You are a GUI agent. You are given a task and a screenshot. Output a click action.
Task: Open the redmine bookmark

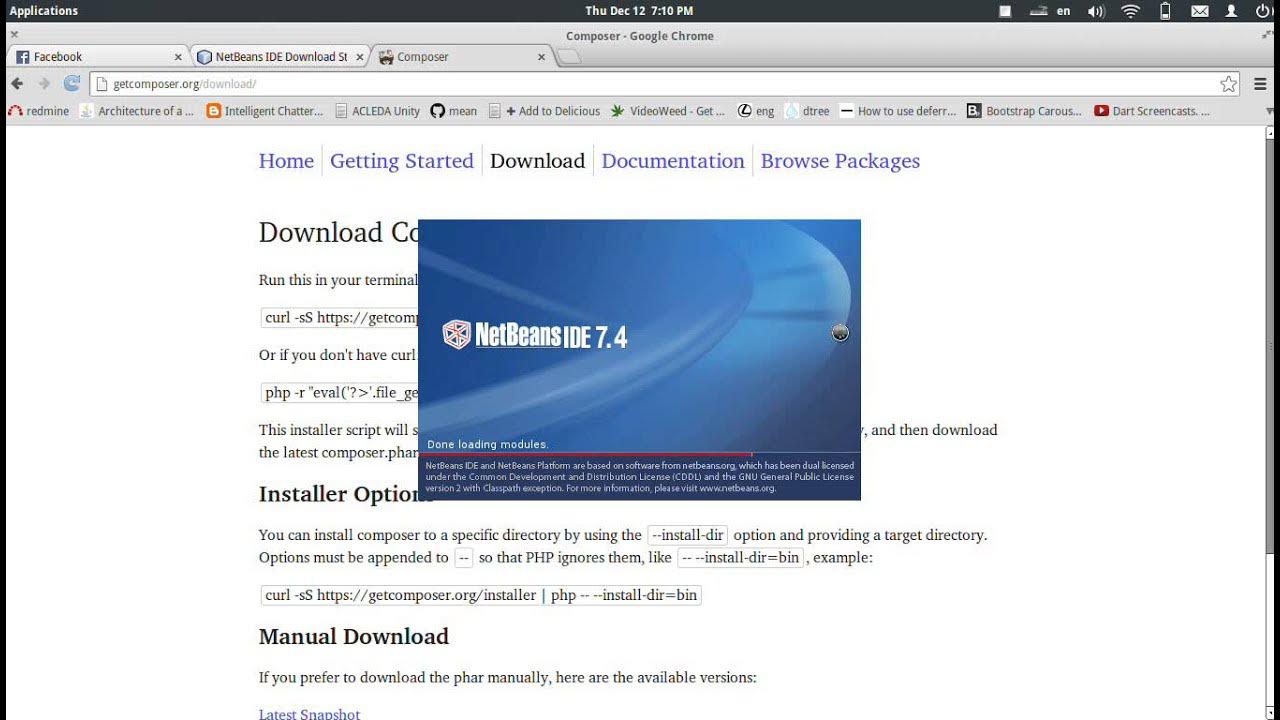click(38, 111)
